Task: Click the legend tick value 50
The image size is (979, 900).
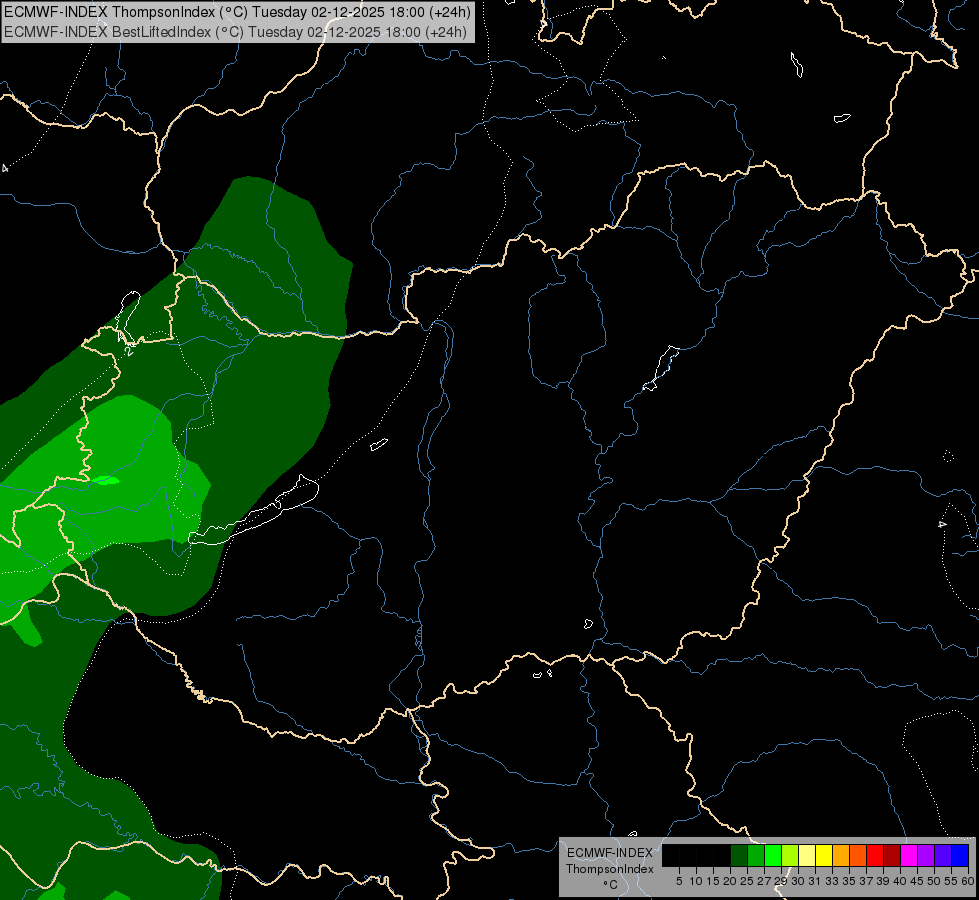Action: 934,881
